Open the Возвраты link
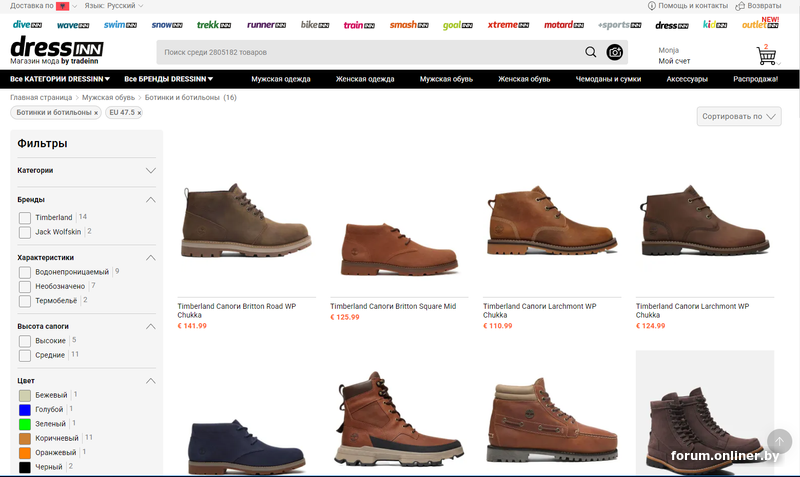The image size is (800, 477). [x=758, y=6]
